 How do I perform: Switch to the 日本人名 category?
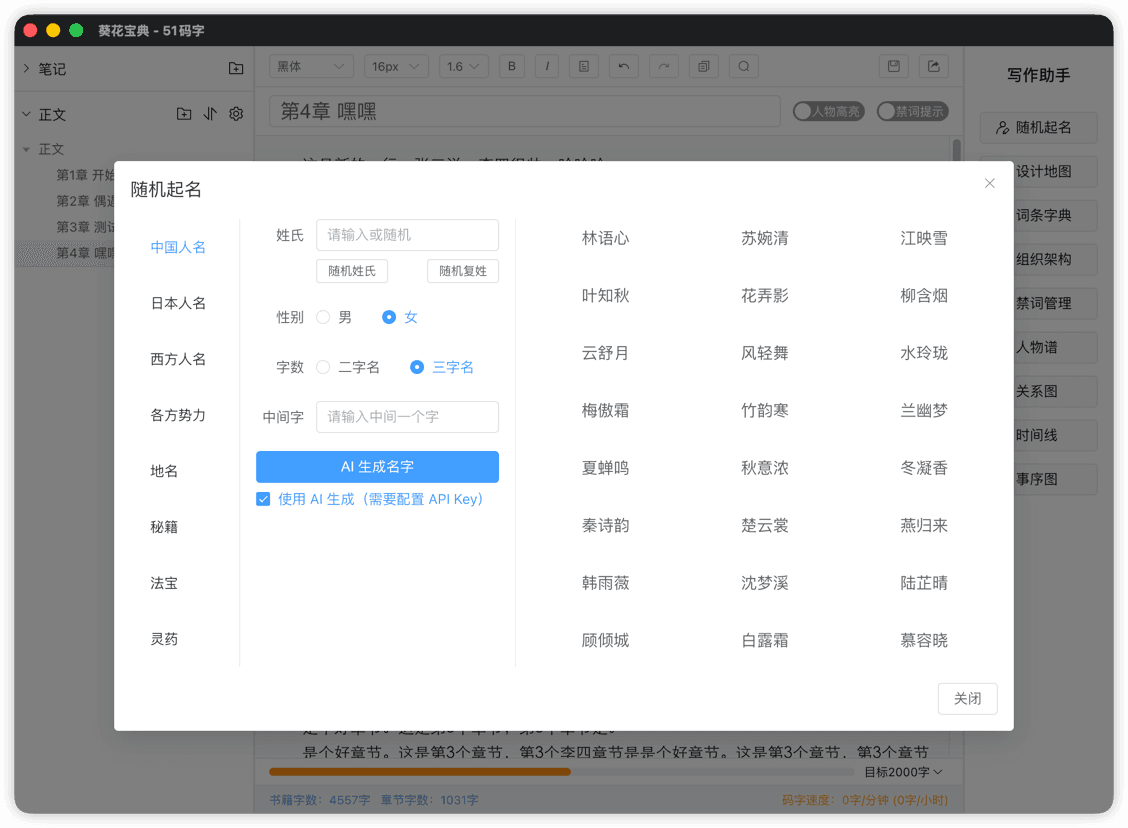point(178,302)
